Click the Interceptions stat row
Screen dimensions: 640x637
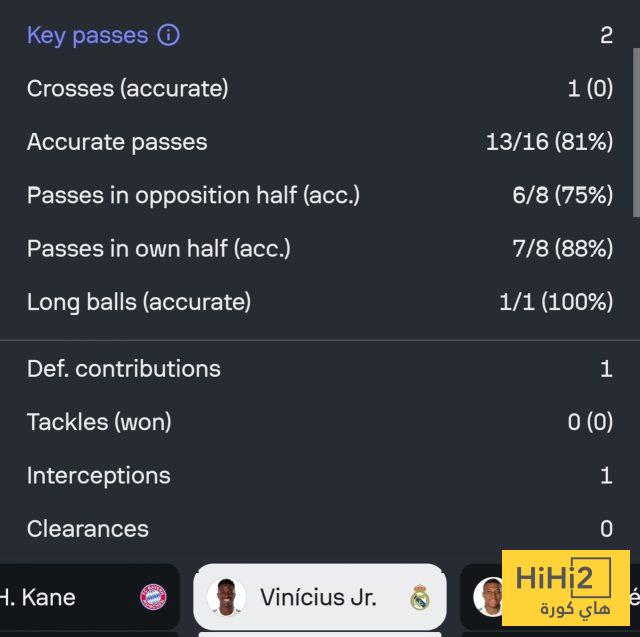(320, 475)
